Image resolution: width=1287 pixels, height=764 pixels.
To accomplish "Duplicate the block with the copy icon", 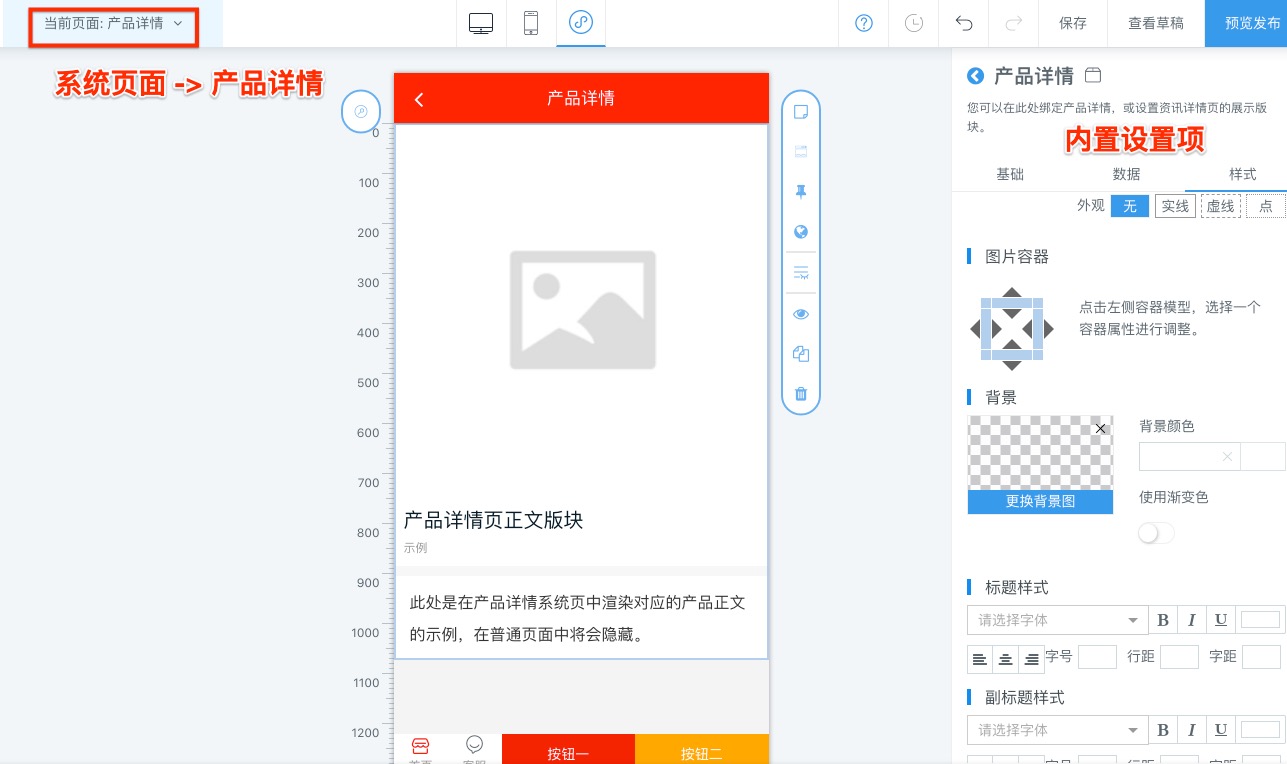I will (x=800, y=354).
